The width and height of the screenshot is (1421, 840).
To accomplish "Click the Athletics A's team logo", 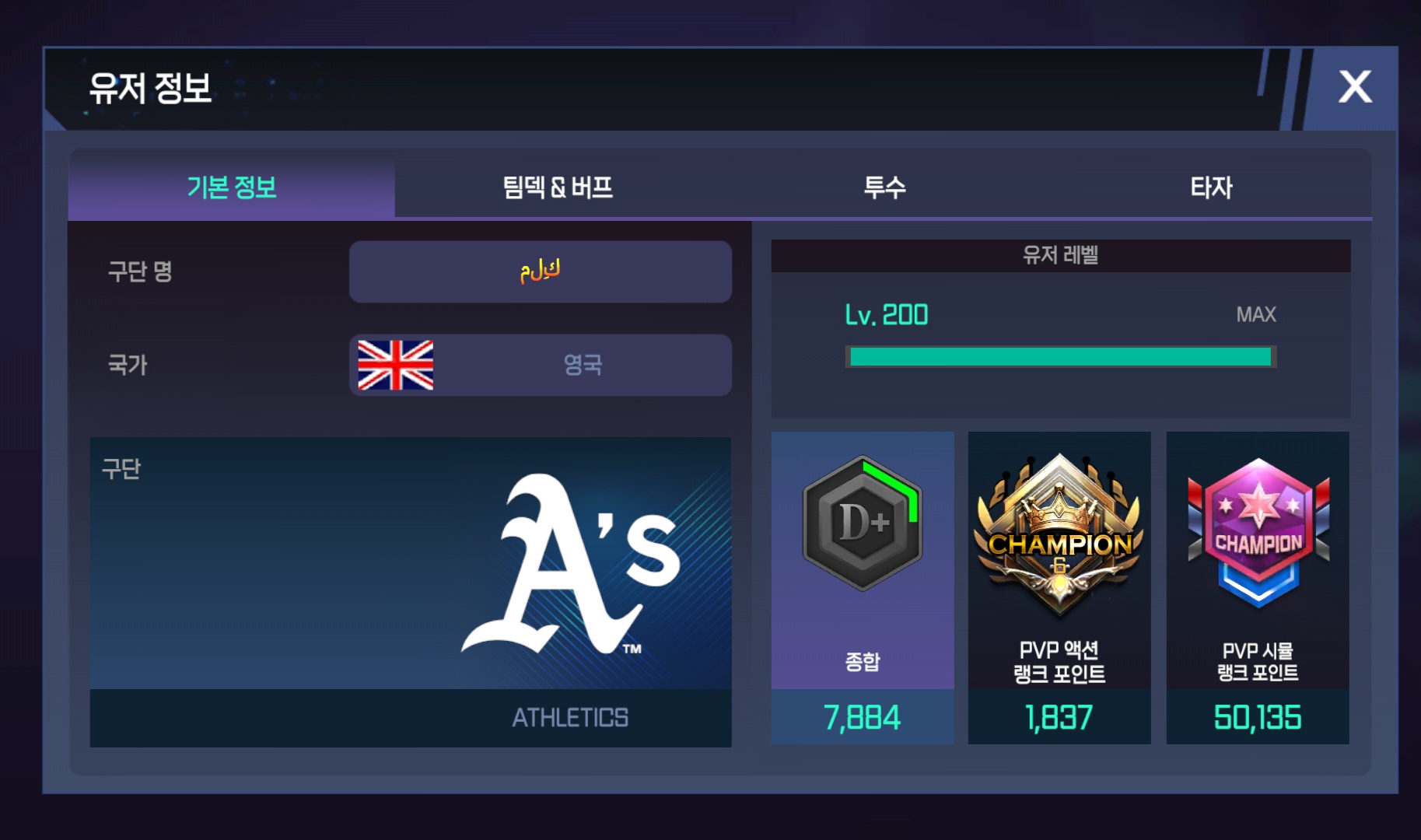I will tap(571, 565).
